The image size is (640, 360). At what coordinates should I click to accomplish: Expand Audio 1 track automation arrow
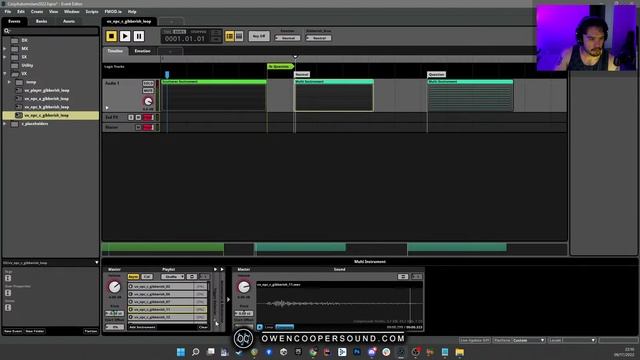107,108
